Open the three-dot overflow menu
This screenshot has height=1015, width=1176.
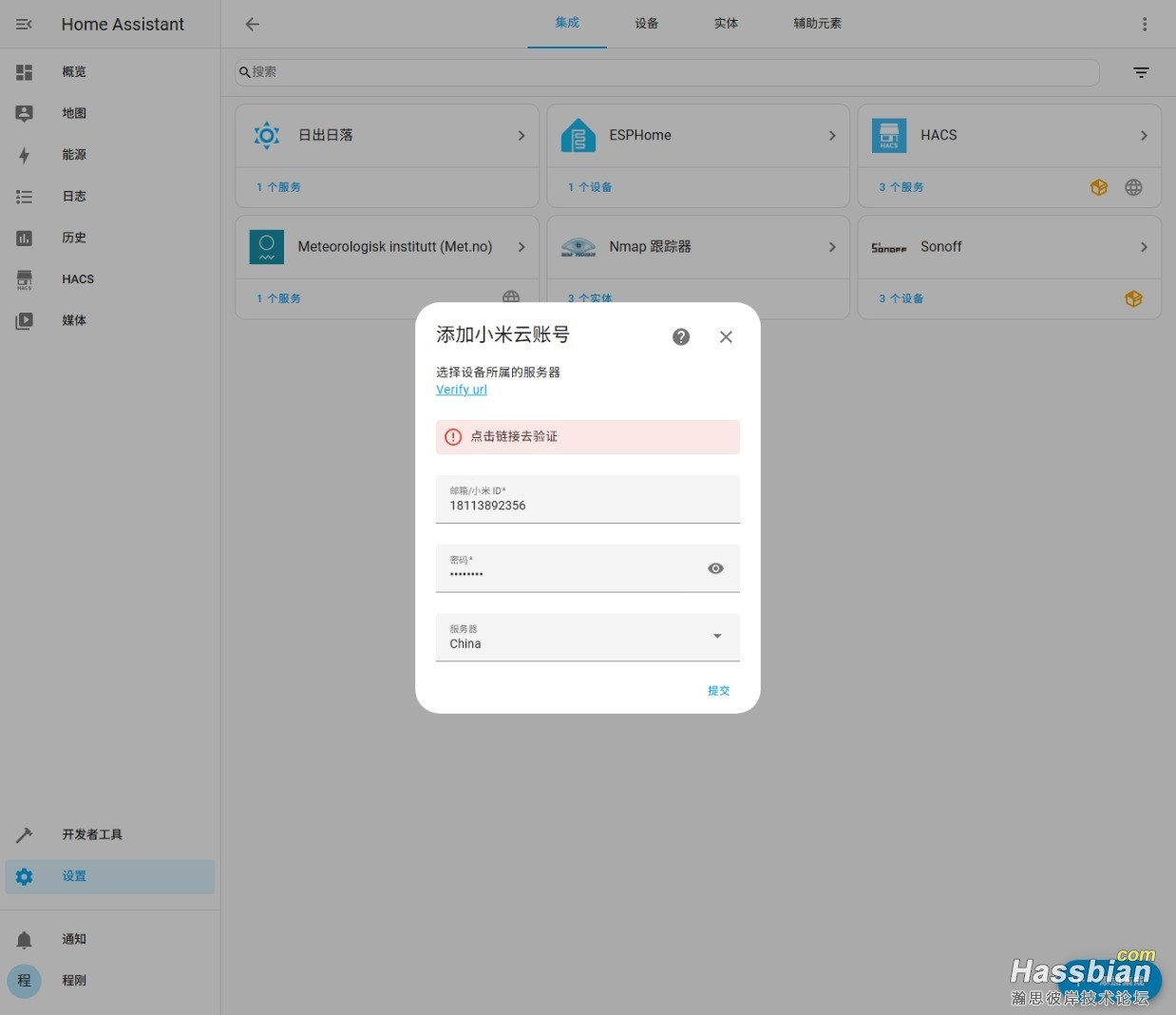point(1144,25)
